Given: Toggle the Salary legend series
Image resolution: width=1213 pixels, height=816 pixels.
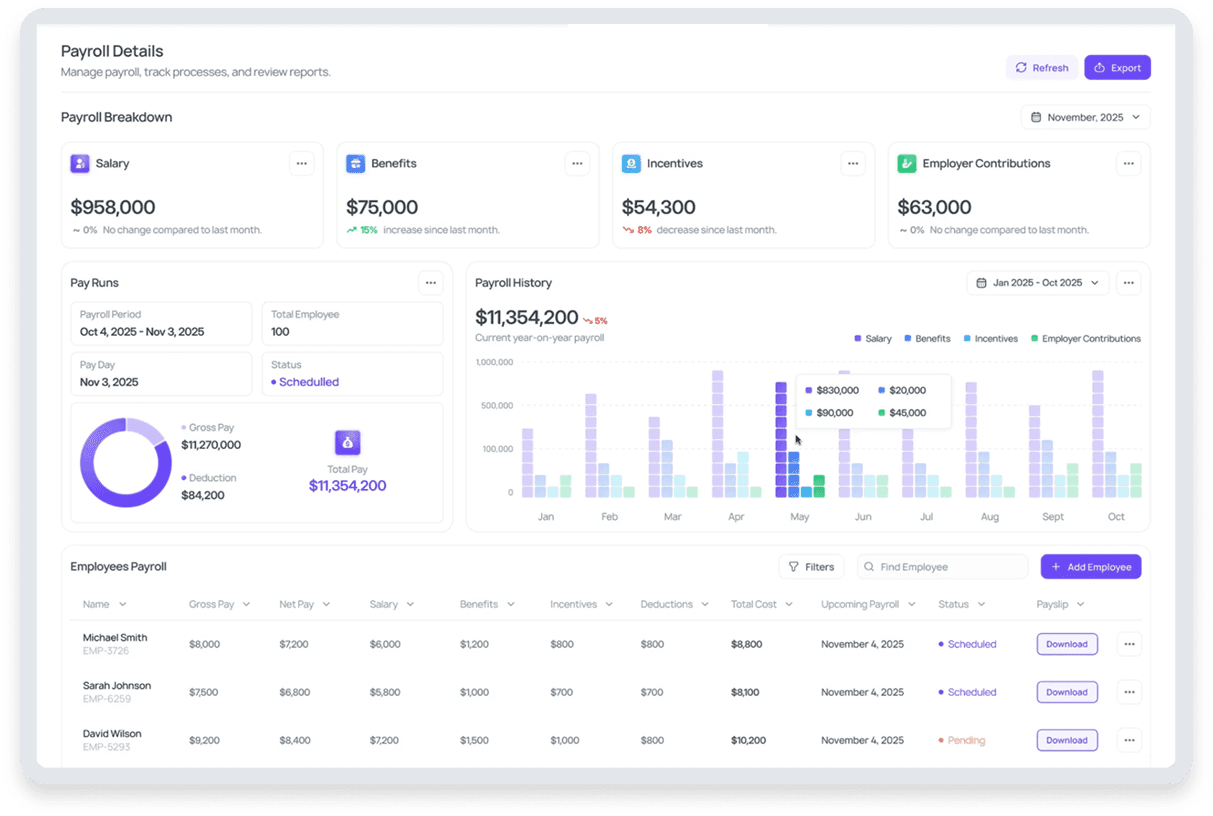Looking at the screenshot, I should click(x=873, y=339).
